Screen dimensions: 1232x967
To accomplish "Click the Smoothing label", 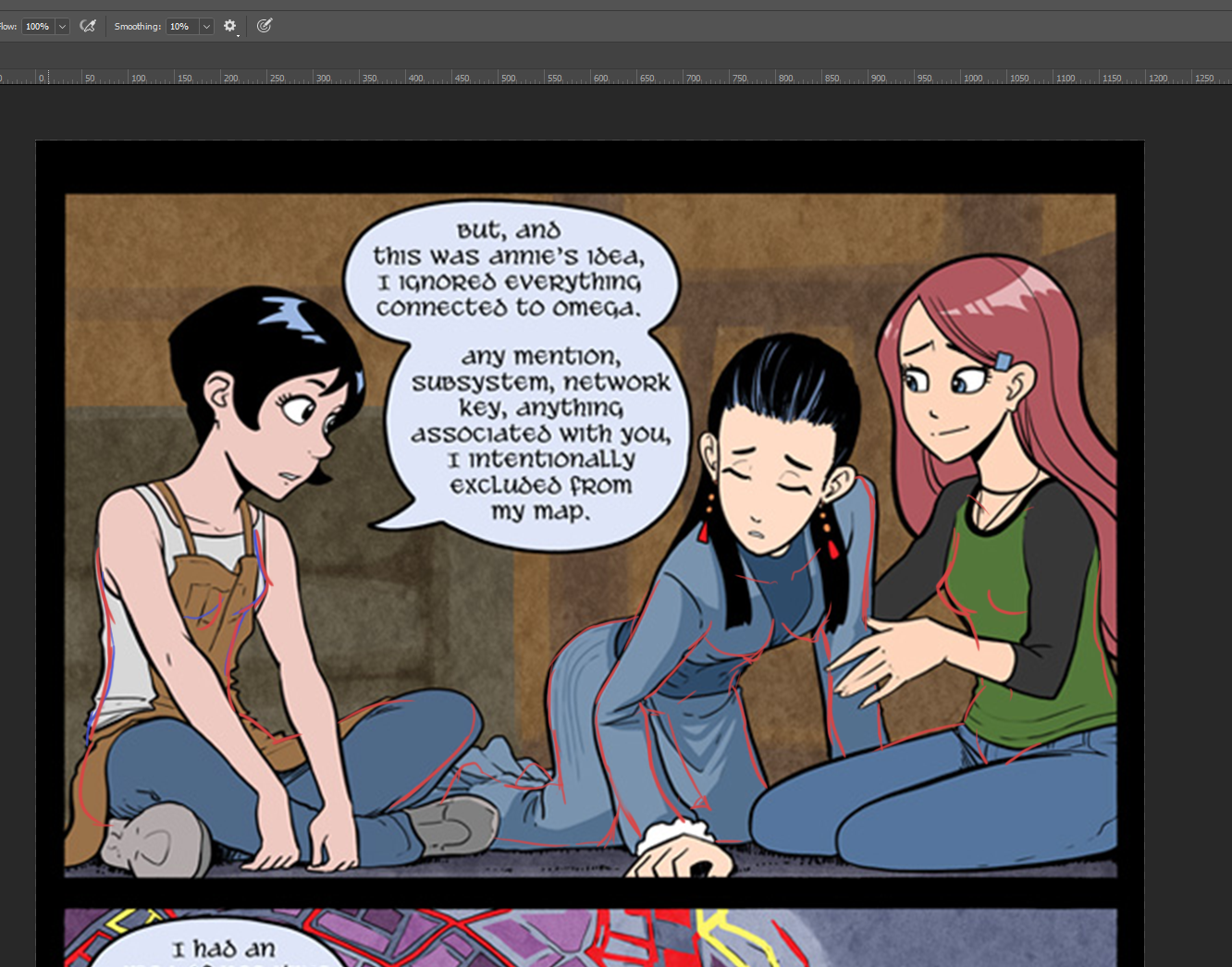I will click(138, 27).
